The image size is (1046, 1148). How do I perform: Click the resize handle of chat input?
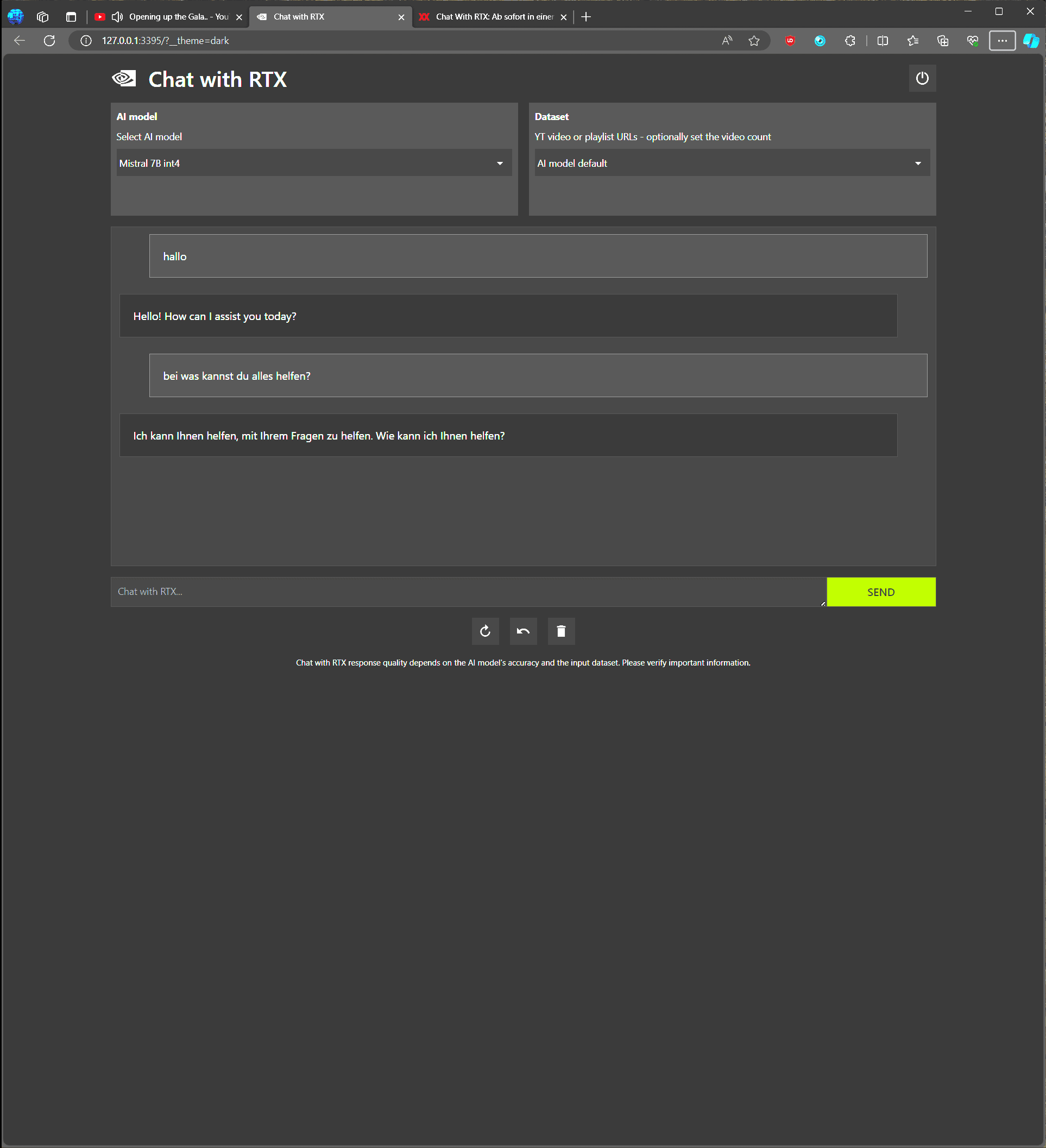tap(822, 603)
